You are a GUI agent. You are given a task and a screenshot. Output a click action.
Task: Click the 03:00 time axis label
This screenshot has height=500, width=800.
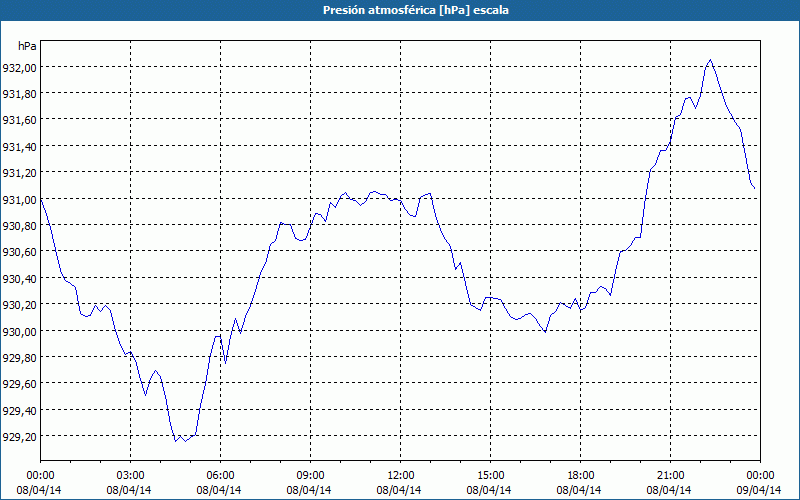(x=131, y=476)
